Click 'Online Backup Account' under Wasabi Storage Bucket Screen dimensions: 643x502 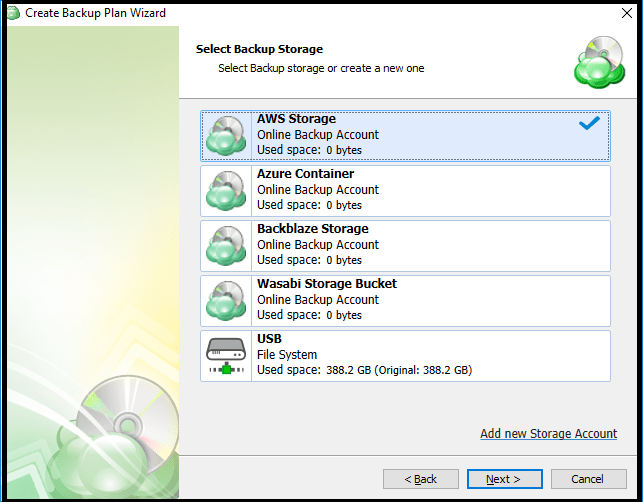(318, 299)
